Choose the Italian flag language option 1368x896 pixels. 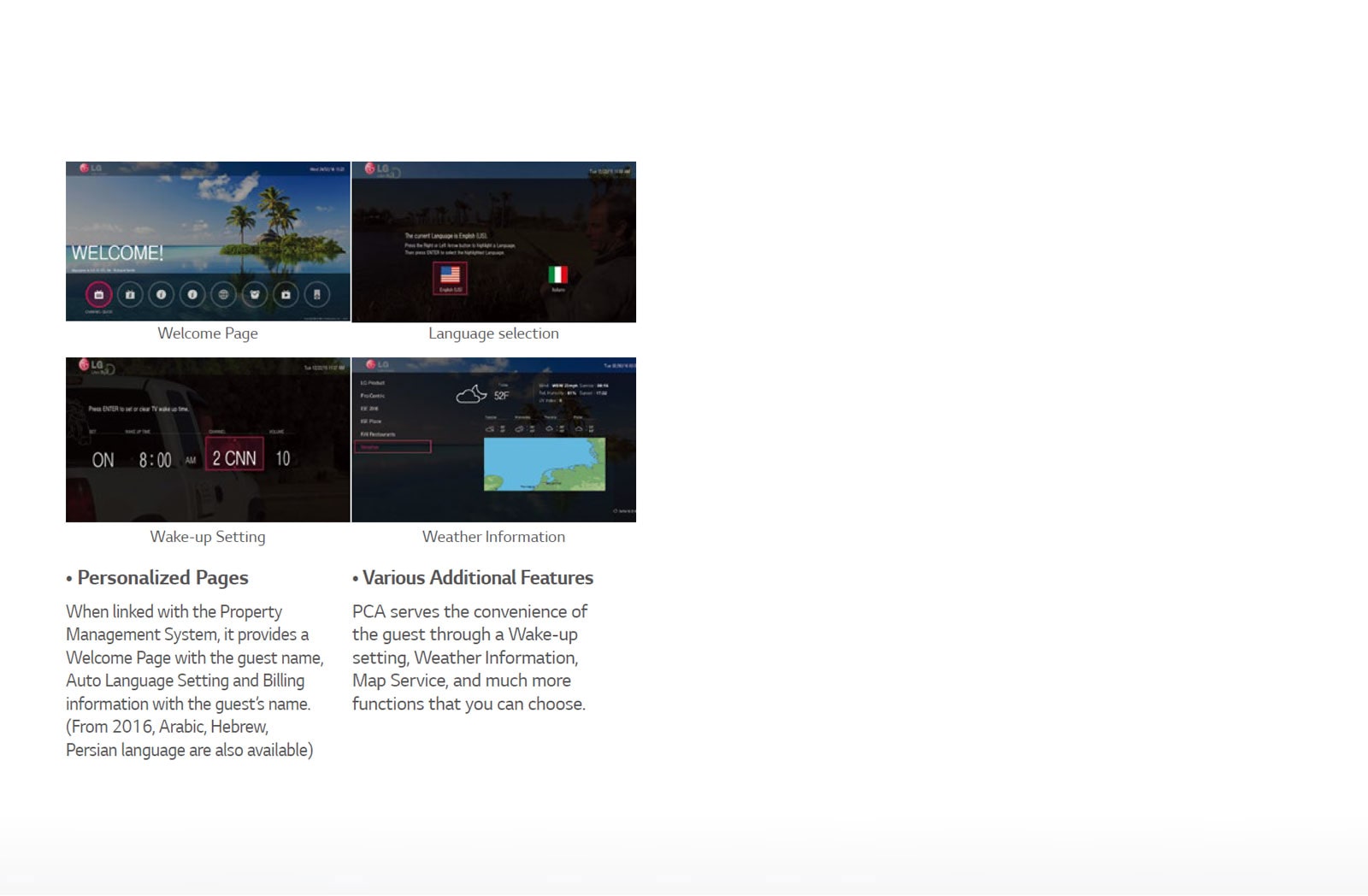click(557, 274)
